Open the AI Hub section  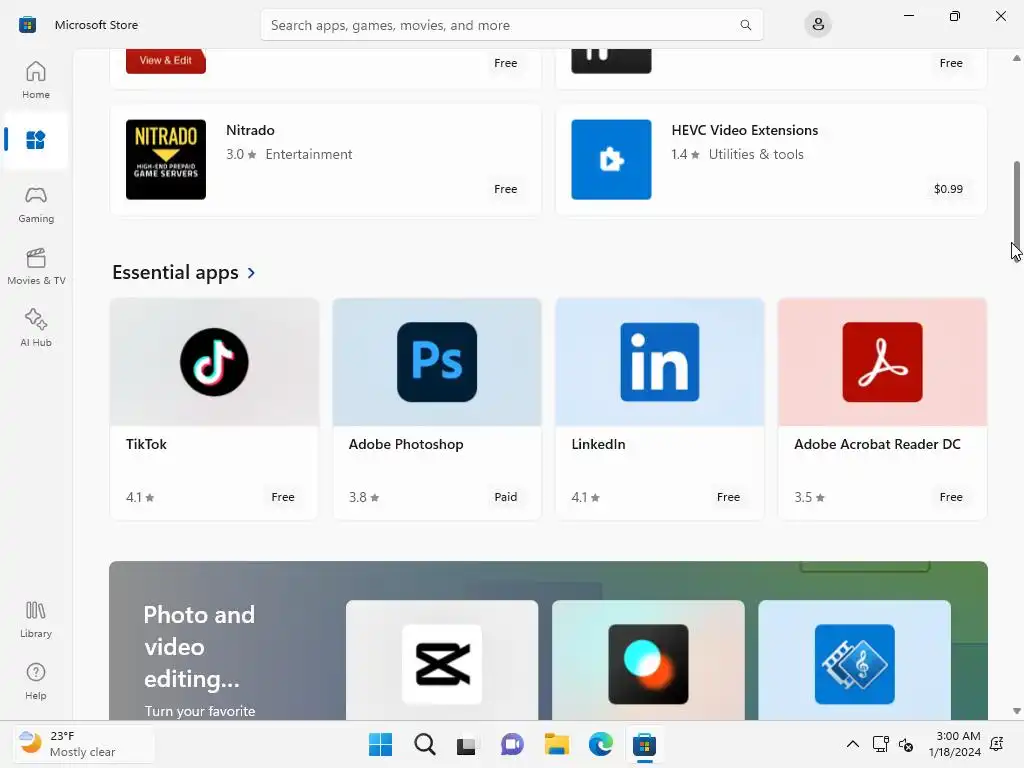[36, 328]
